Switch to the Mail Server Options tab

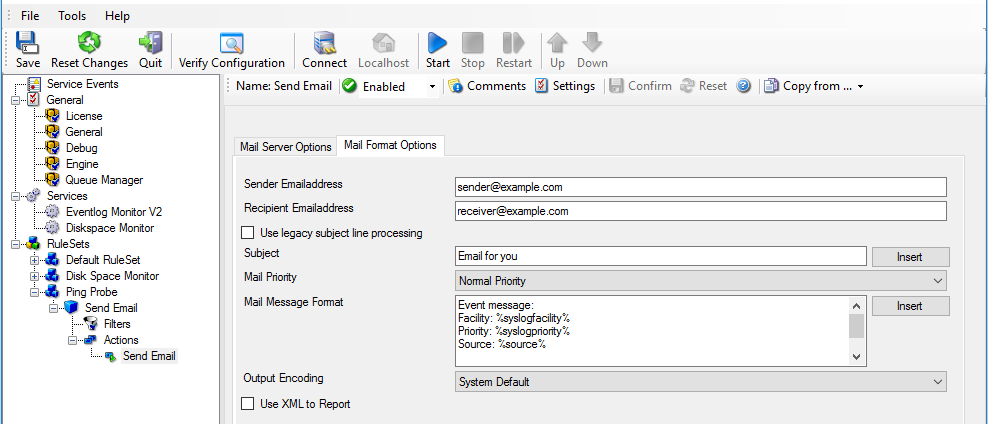[285, 147]
